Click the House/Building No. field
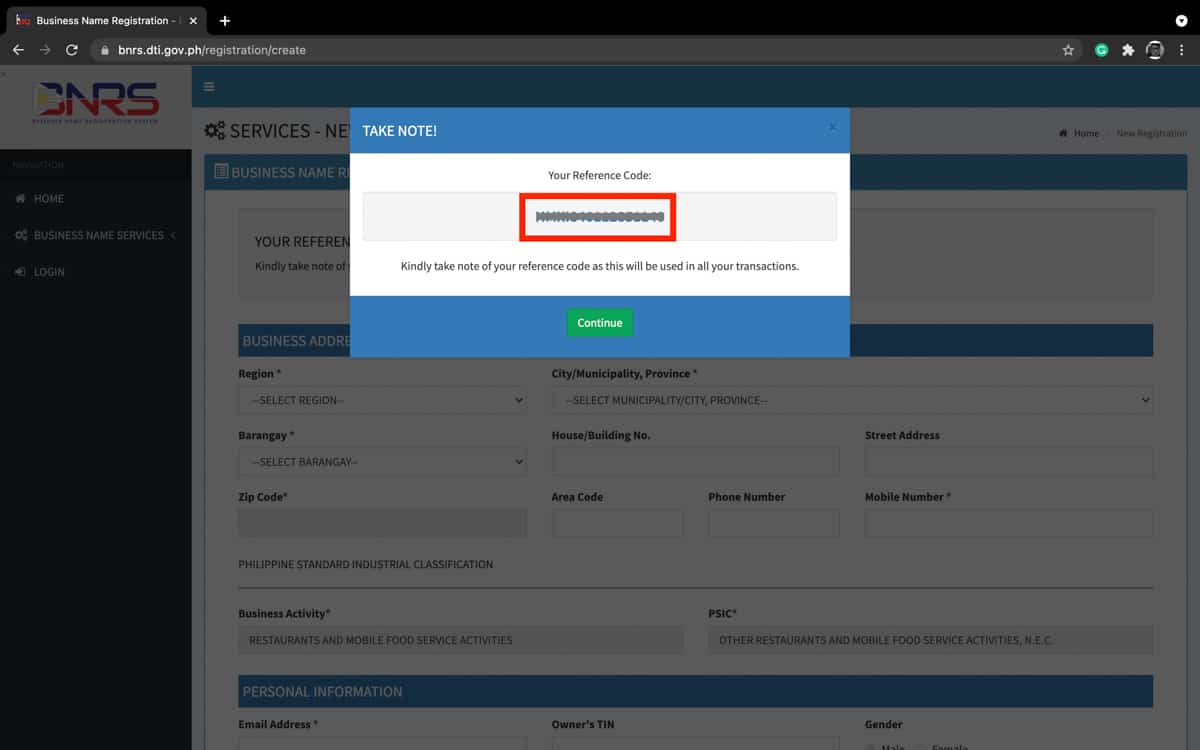This screenshot has width=1200, height=750. coord(695,462)
